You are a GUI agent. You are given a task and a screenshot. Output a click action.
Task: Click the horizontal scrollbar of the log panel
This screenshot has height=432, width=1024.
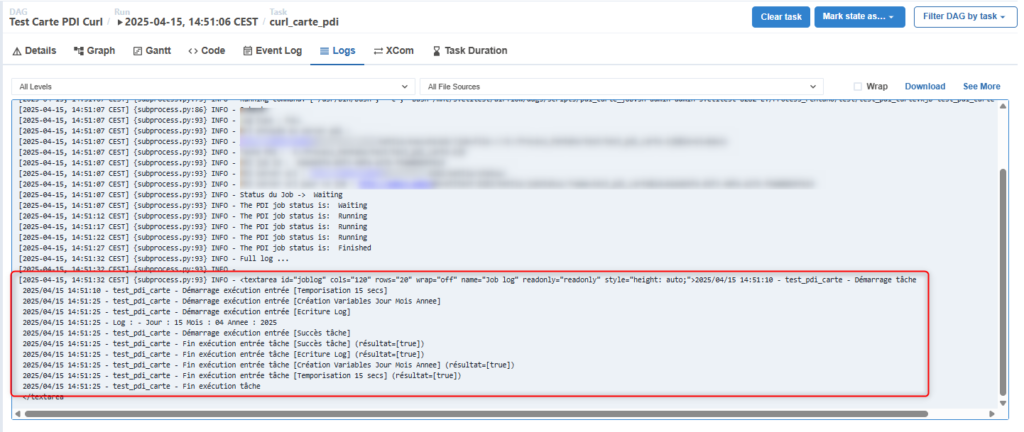click(x=477, y=414)
